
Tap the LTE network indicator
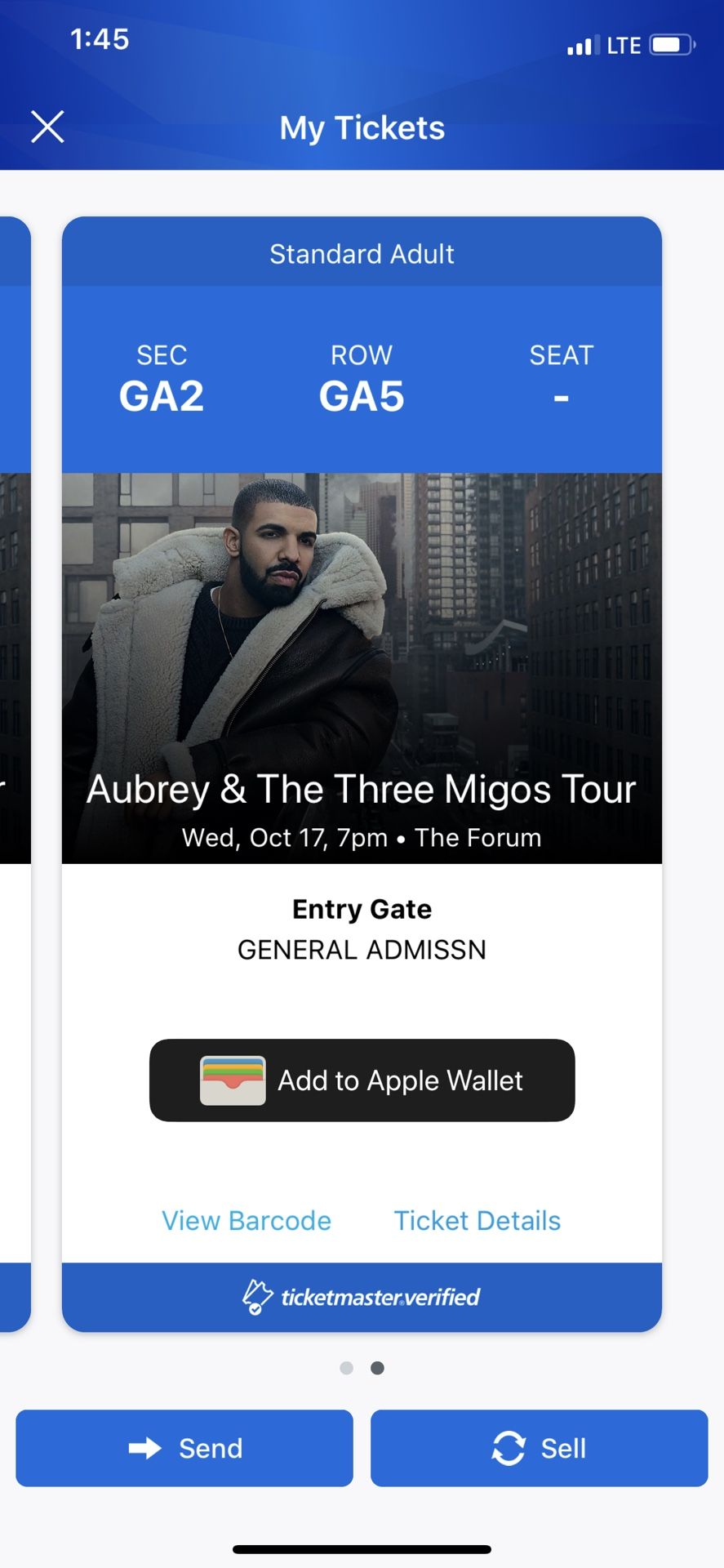624,46
